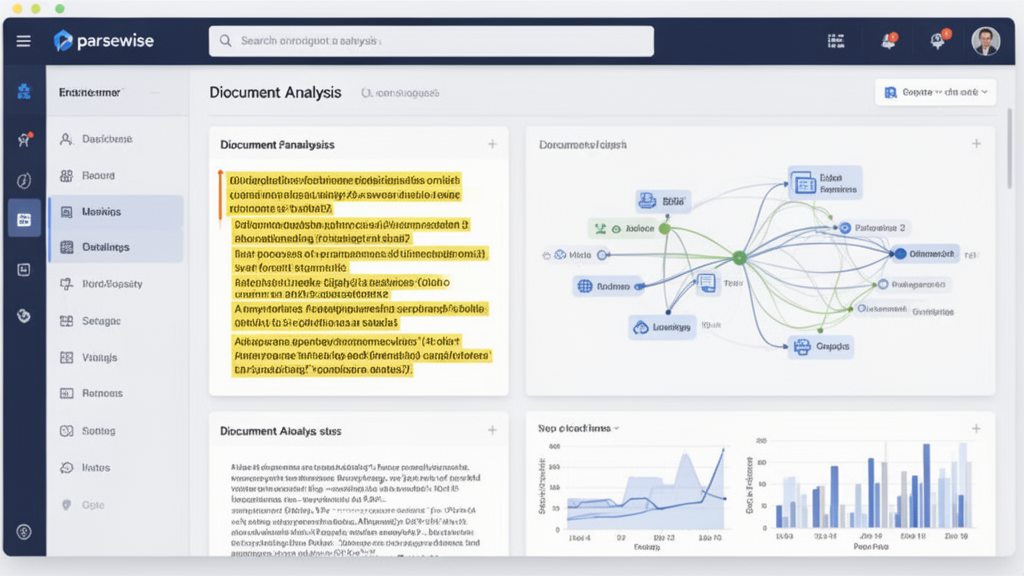Select the rail person icon with red dot
This screenshot has height=576, width=1024.
(x=24, y=139)
